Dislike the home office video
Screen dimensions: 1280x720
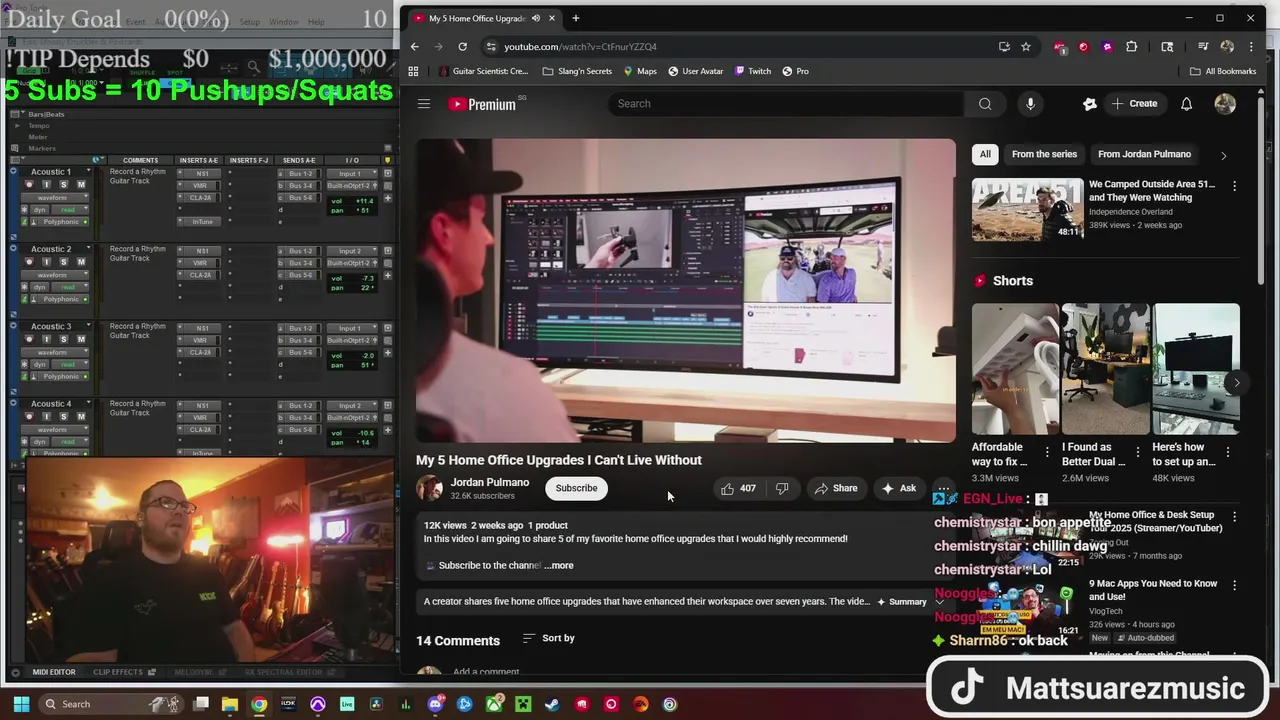782,488
